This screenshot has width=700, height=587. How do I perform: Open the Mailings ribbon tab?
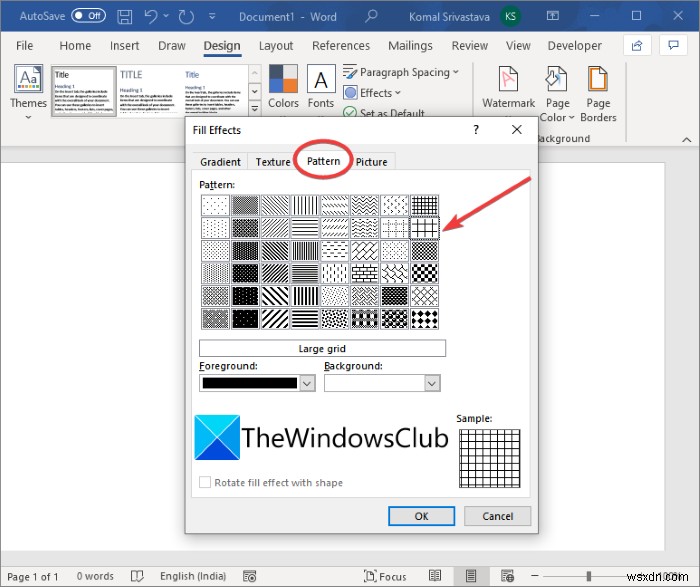point(410,46)
